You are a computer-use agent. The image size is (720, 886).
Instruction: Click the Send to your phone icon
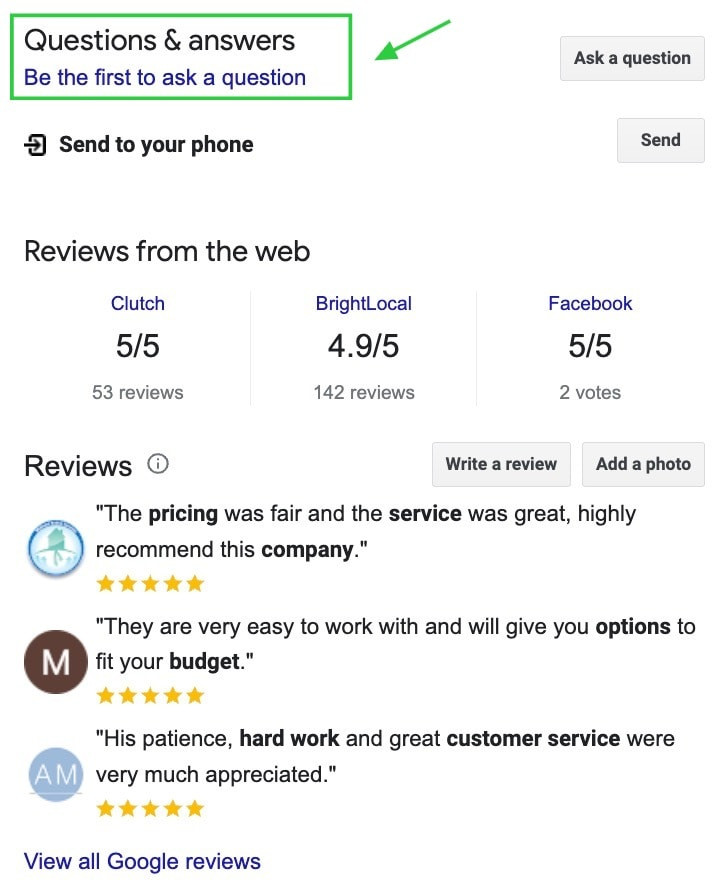pyautogui.click(x=35, y=145)
